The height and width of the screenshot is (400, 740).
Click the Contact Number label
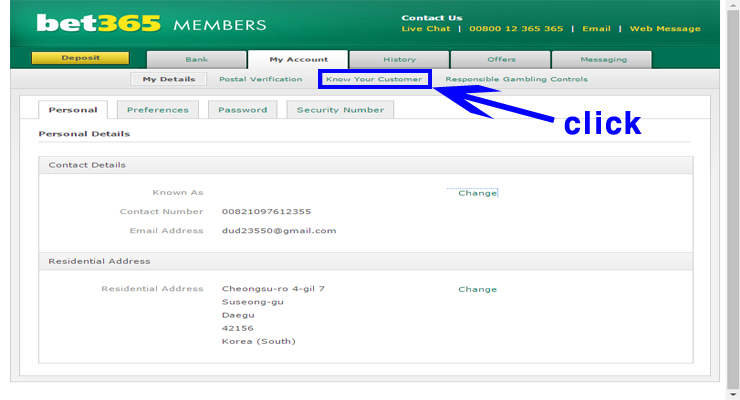161,211
